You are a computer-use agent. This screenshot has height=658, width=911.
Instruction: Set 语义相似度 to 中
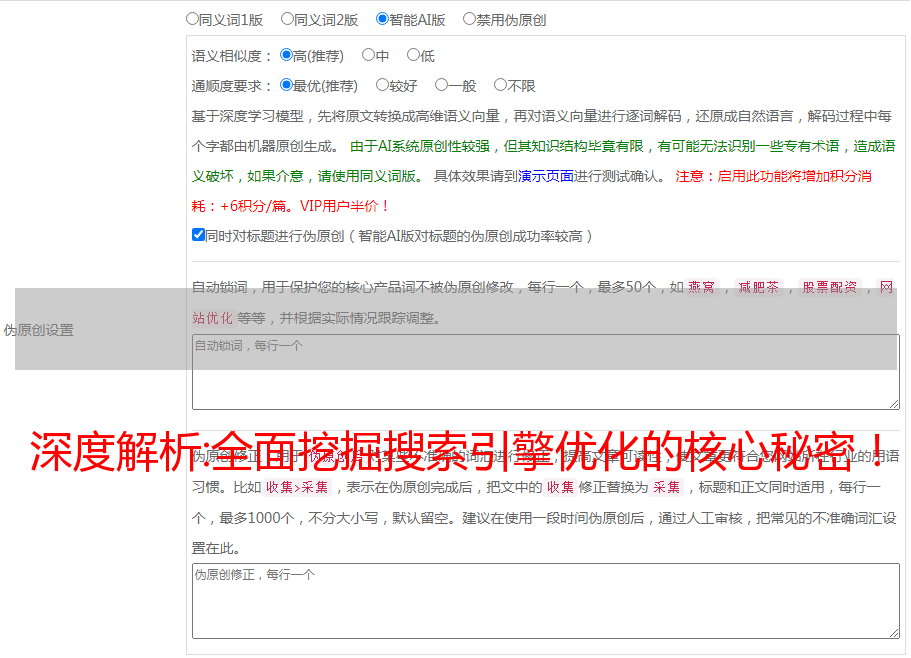point(368,55)
